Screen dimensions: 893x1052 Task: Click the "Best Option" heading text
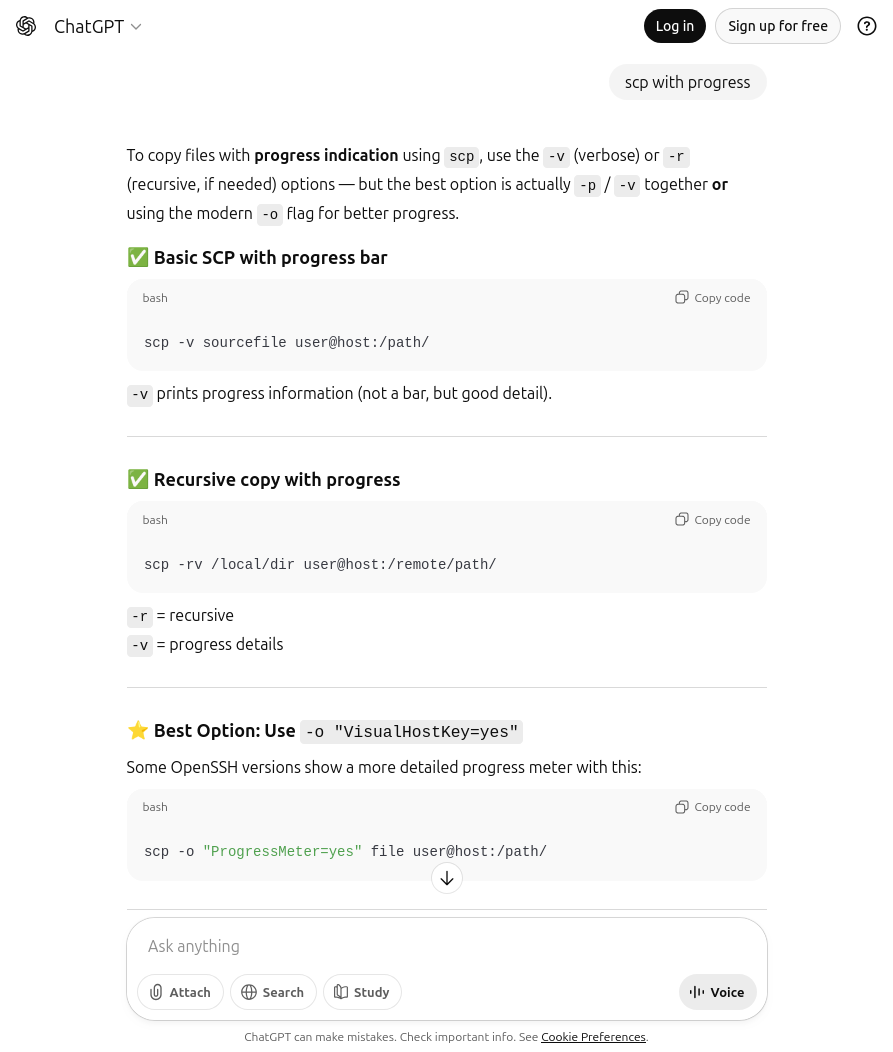[x=224, y=731]
